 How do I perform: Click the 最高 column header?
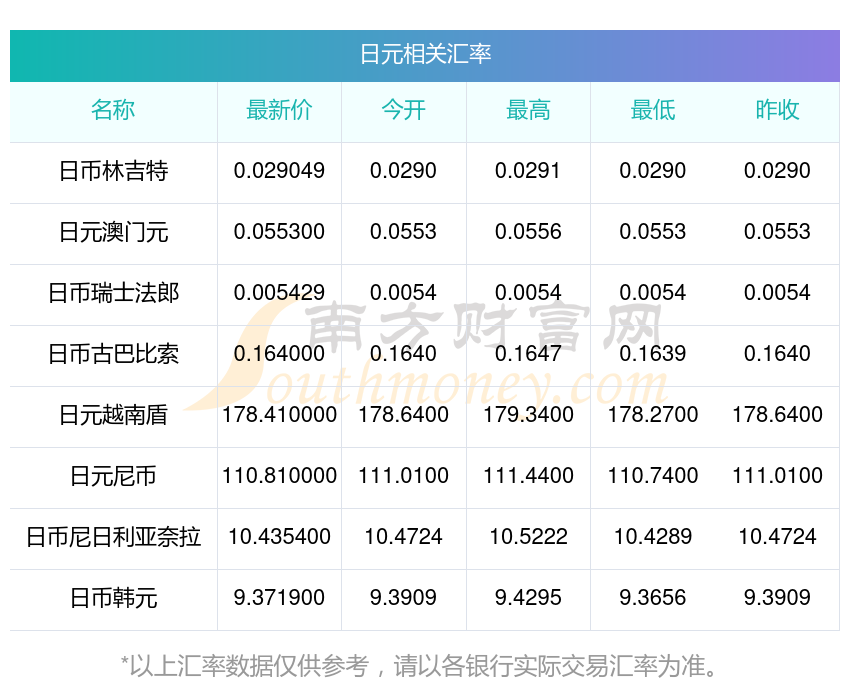(529, 110)
